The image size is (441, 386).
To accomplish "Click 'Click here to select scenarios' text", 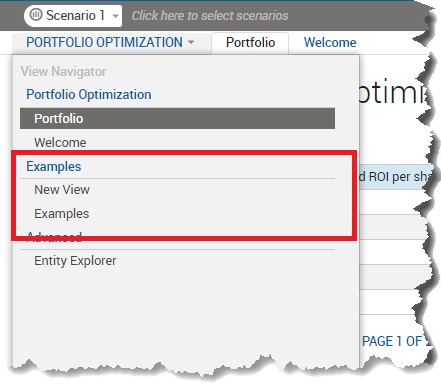I will pos(210,16).
